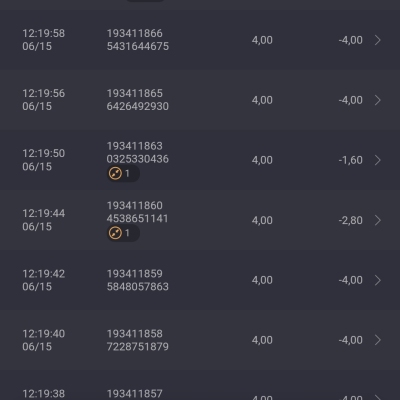Click orange badge icon under 4538651141
The image size is (400, 400).
115,233
